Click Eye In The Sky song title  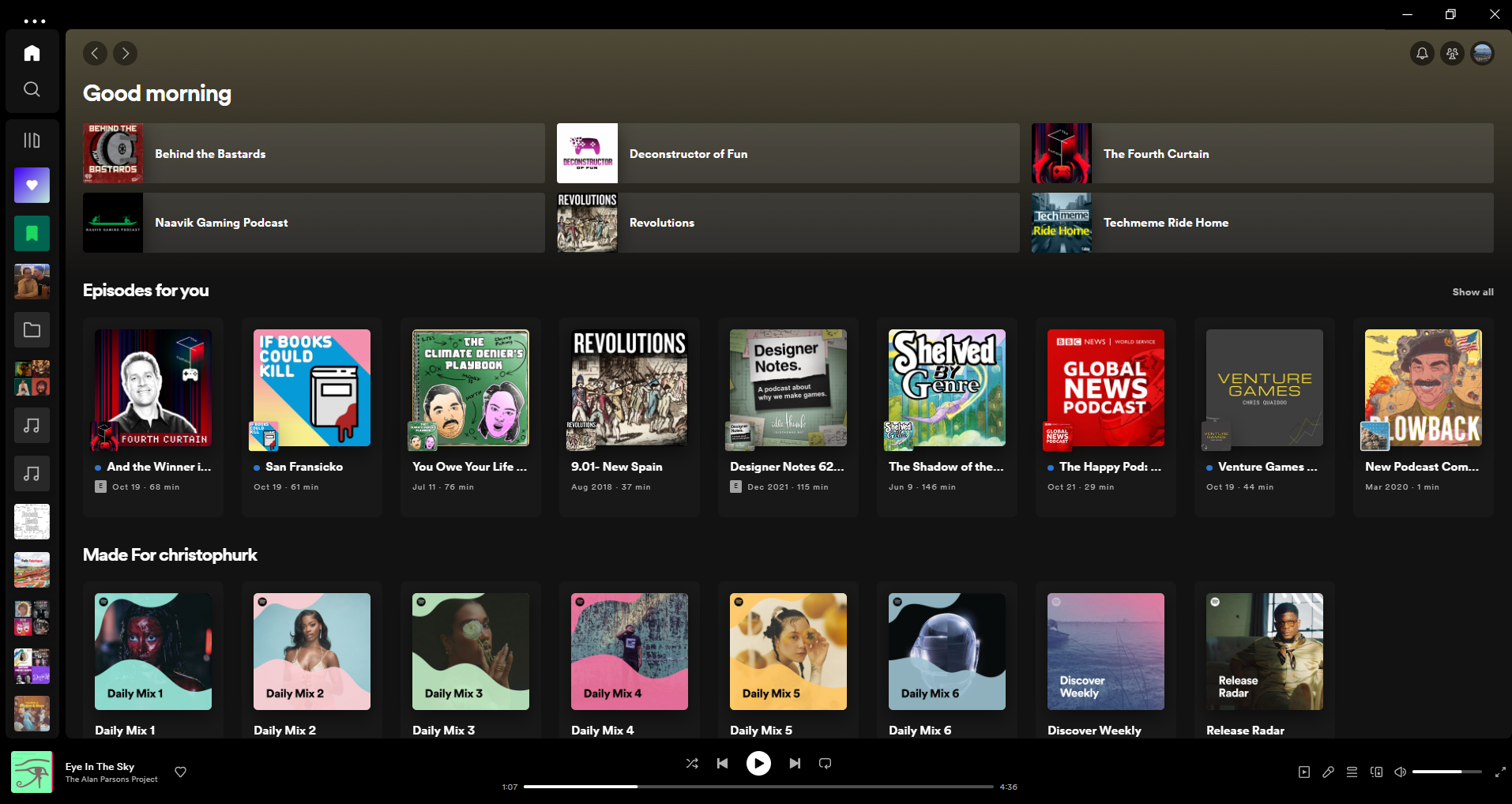click(100, 767)
